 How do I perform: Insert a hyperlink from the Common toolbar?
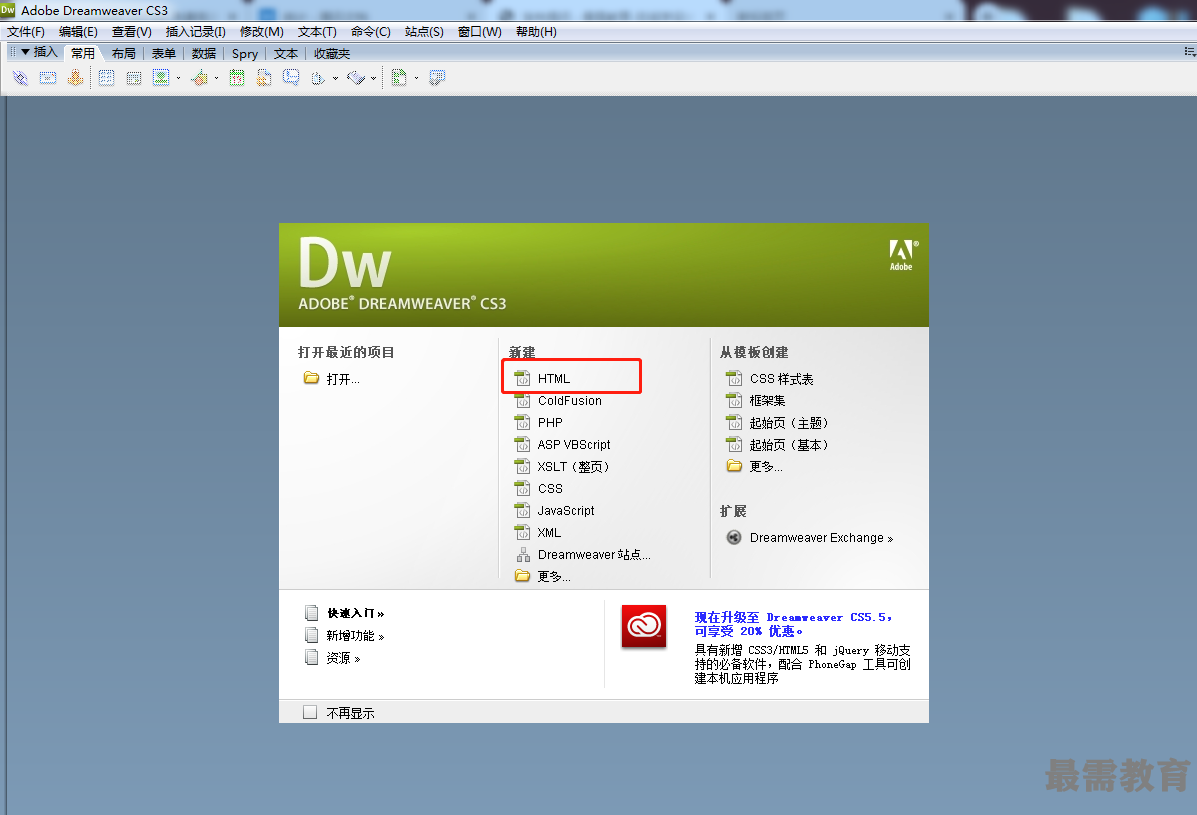[21, 78]
